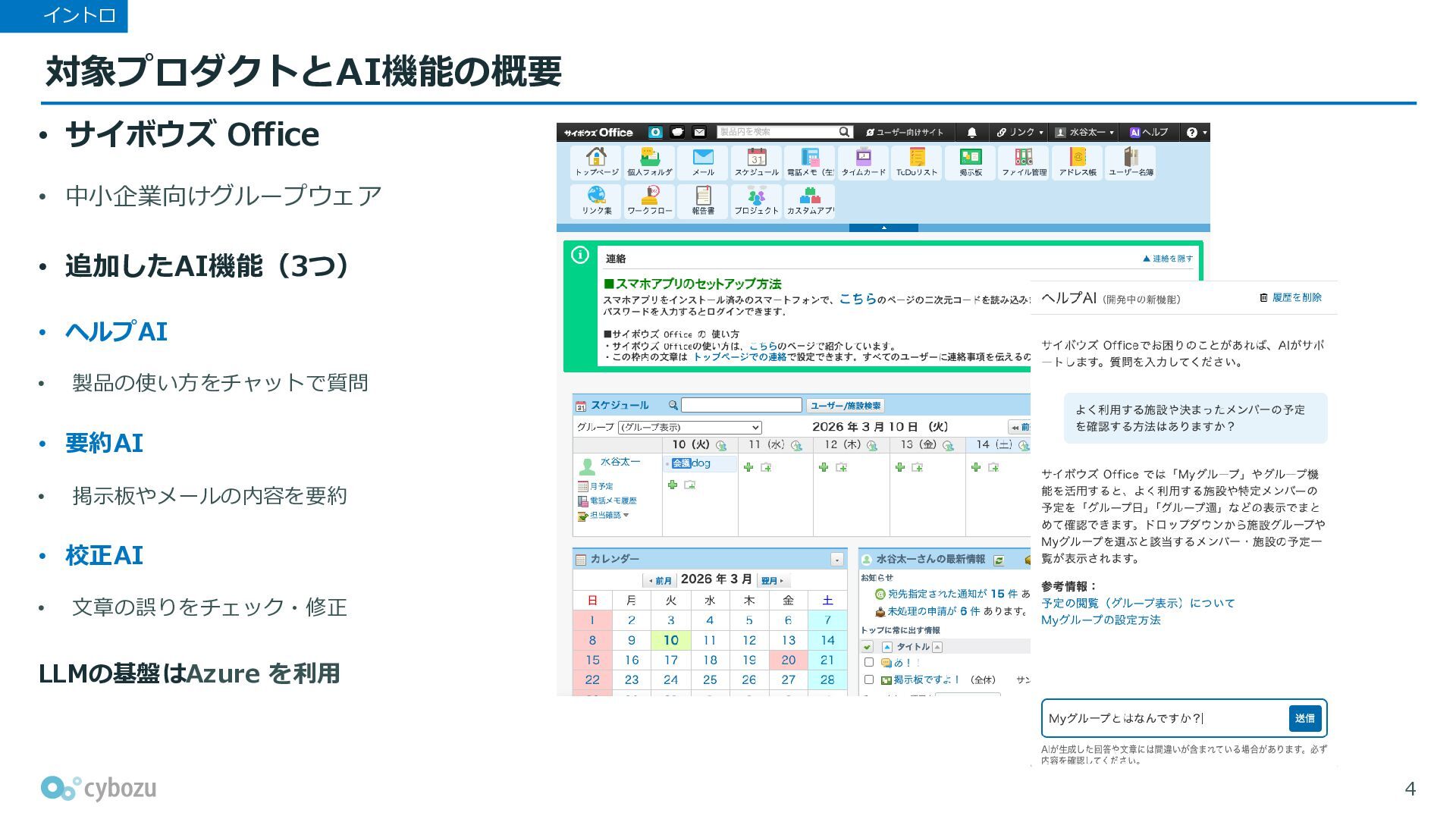Open the 掲示板 bulletin board icon
1456x819 pixels.
coord(970,162)
